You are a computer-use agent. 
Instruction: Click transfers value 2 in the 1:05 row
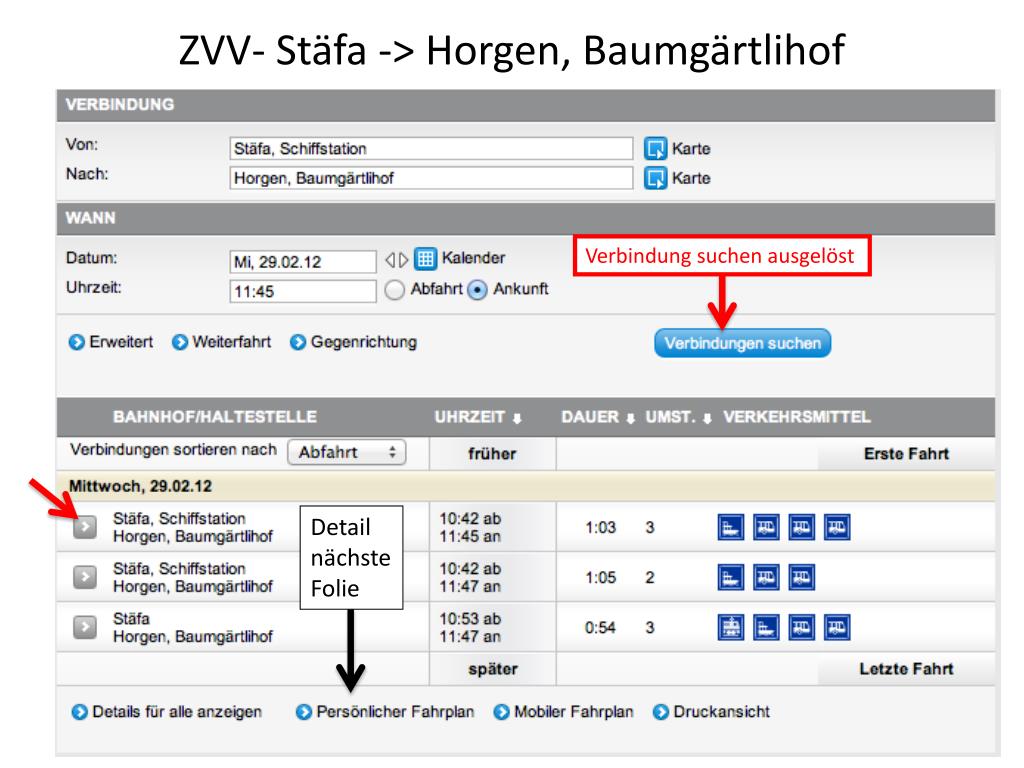(650, 577)
